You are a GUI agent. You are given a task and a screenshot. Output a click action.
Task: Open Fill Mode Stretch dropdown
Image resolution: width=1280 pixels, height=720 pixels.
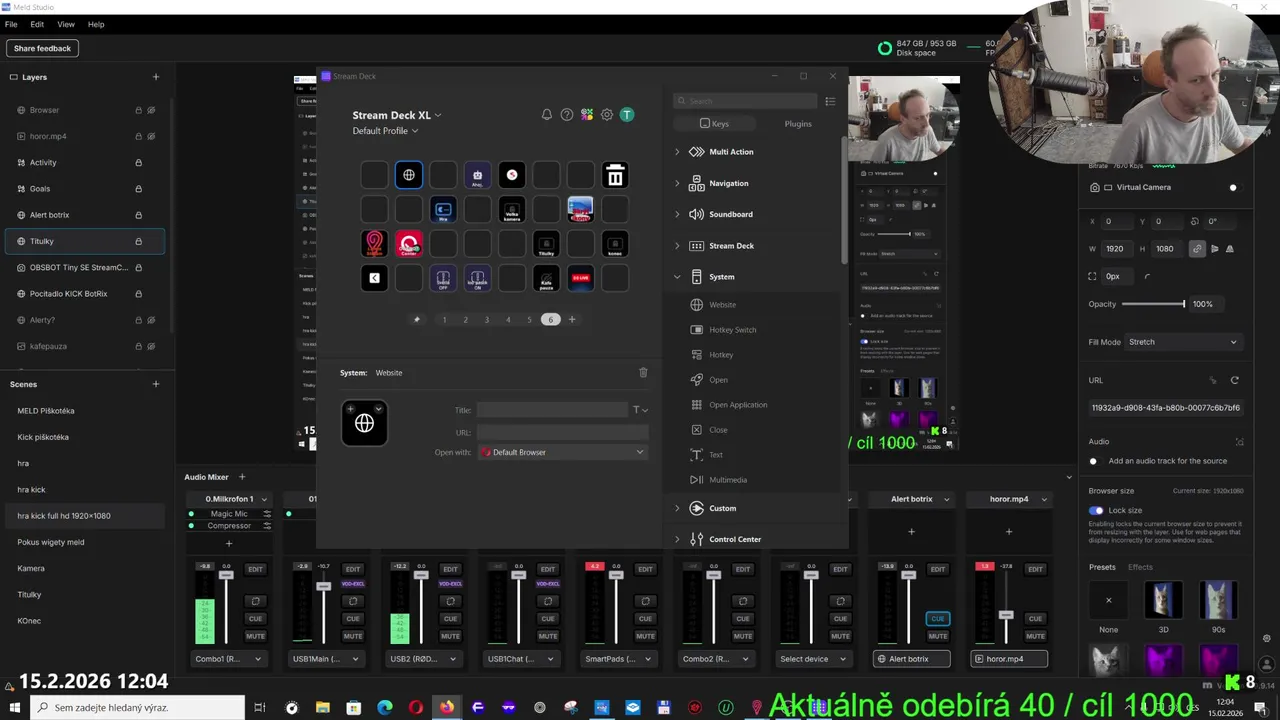pyautogui.click(x=1183, y=342)
